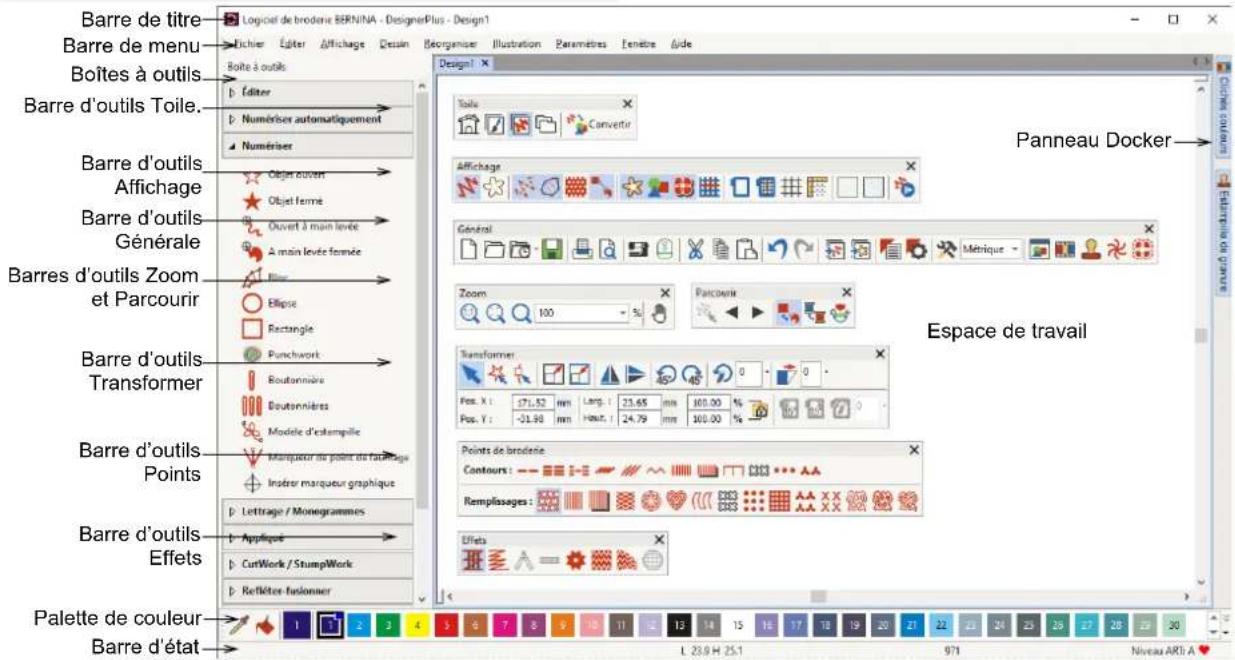Select the blue arrow Select tool in Transformer
This screenshot has width=1235, height=660.
(470, 374)
